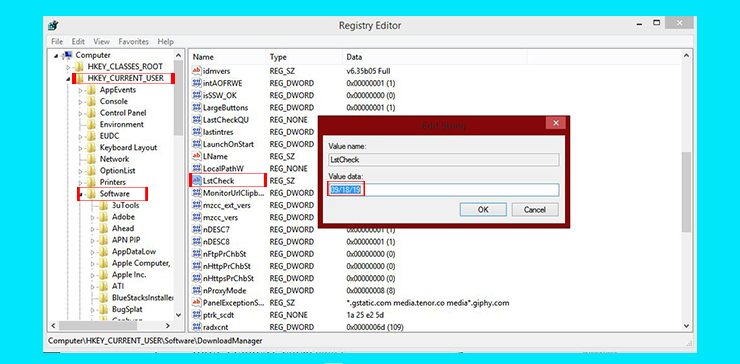This screenshot has width=740, height=364.
Task: Click the Adobe folder icon
Action: pos(104,217)
